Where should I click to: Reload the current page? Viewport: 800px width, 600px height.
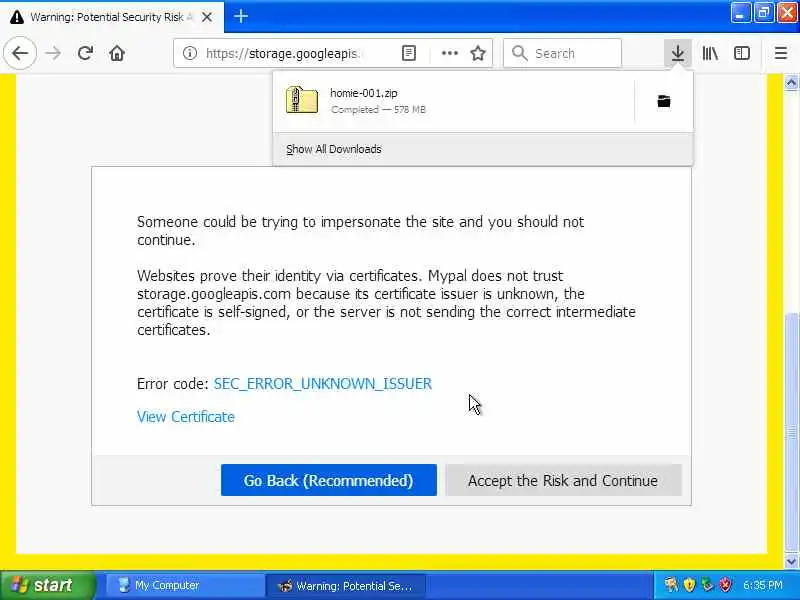point(85,53)
